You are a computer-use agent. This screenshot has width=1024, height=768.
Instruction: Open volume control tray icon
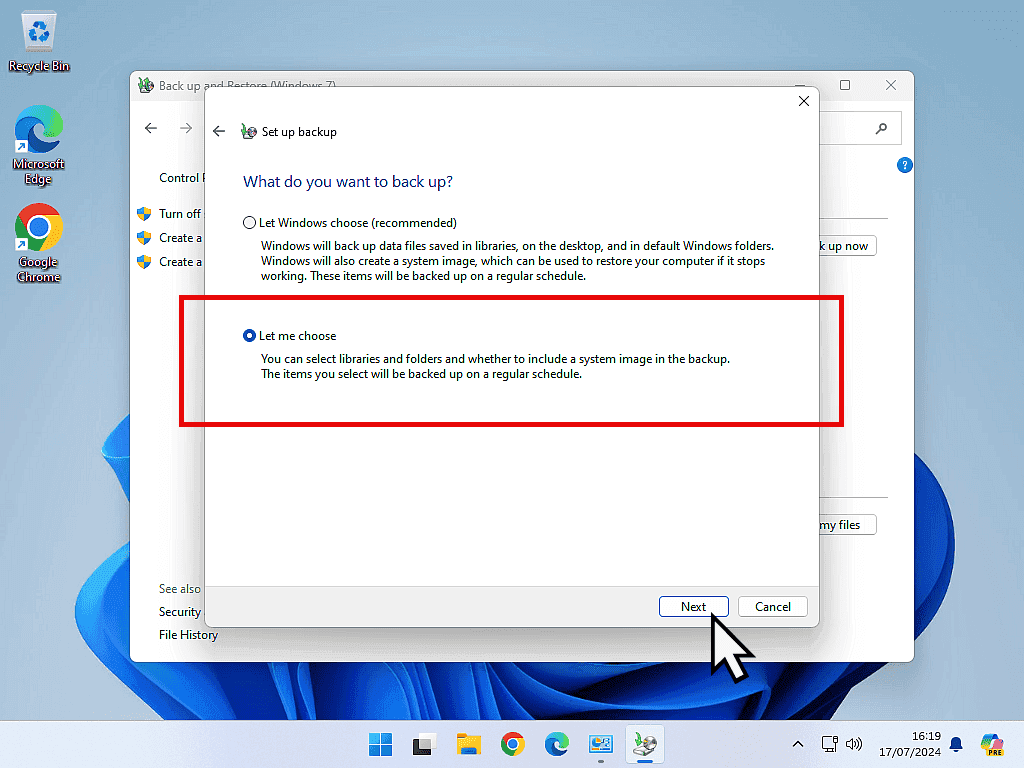pyautogui.click(x=854, y=744)
